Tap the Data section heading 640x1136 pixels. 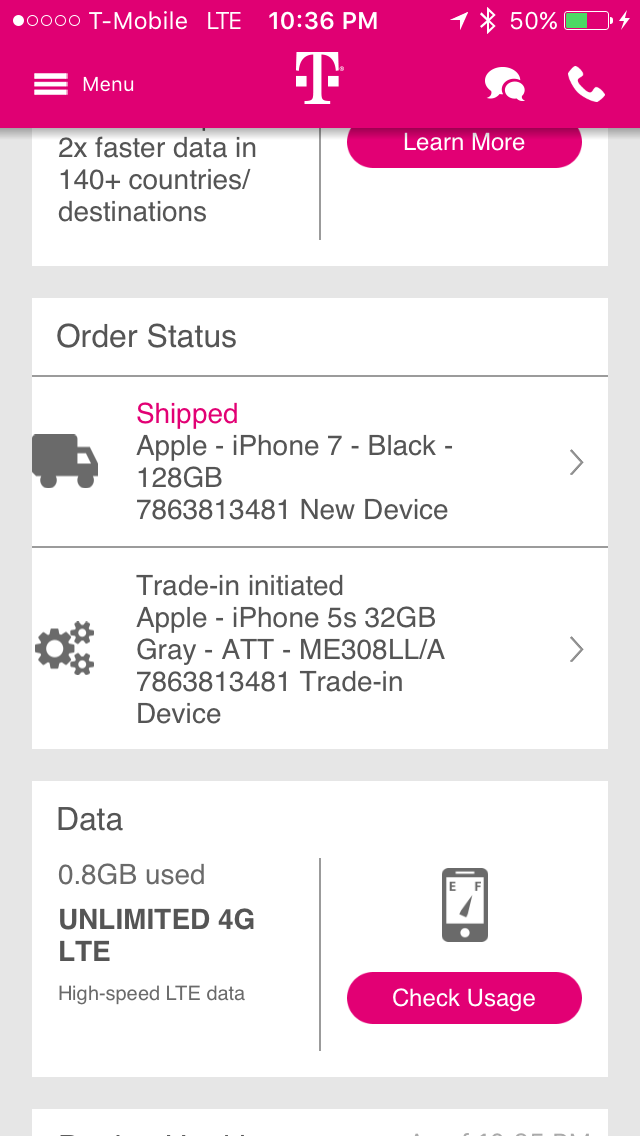click(x=90, y=820)
